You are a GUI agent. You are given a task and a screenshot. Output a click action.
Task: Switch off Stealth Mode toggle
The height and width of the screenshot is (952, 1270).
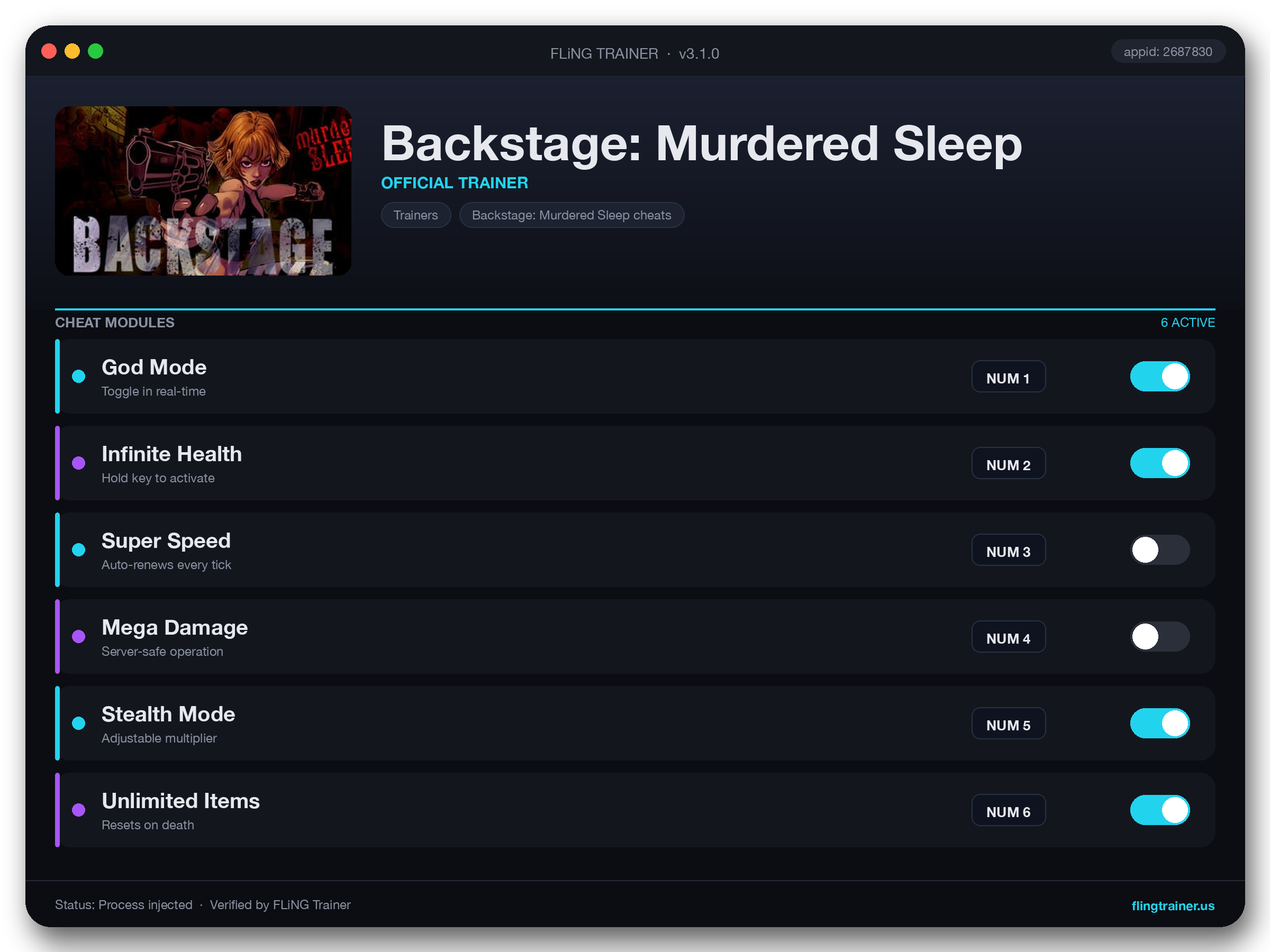[1160, 723]
